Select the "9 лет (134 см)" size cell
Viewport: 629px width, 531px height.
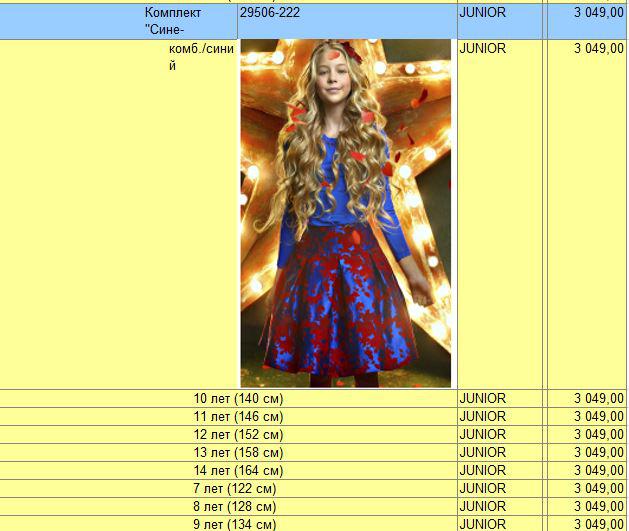click(x=238, y=524)
